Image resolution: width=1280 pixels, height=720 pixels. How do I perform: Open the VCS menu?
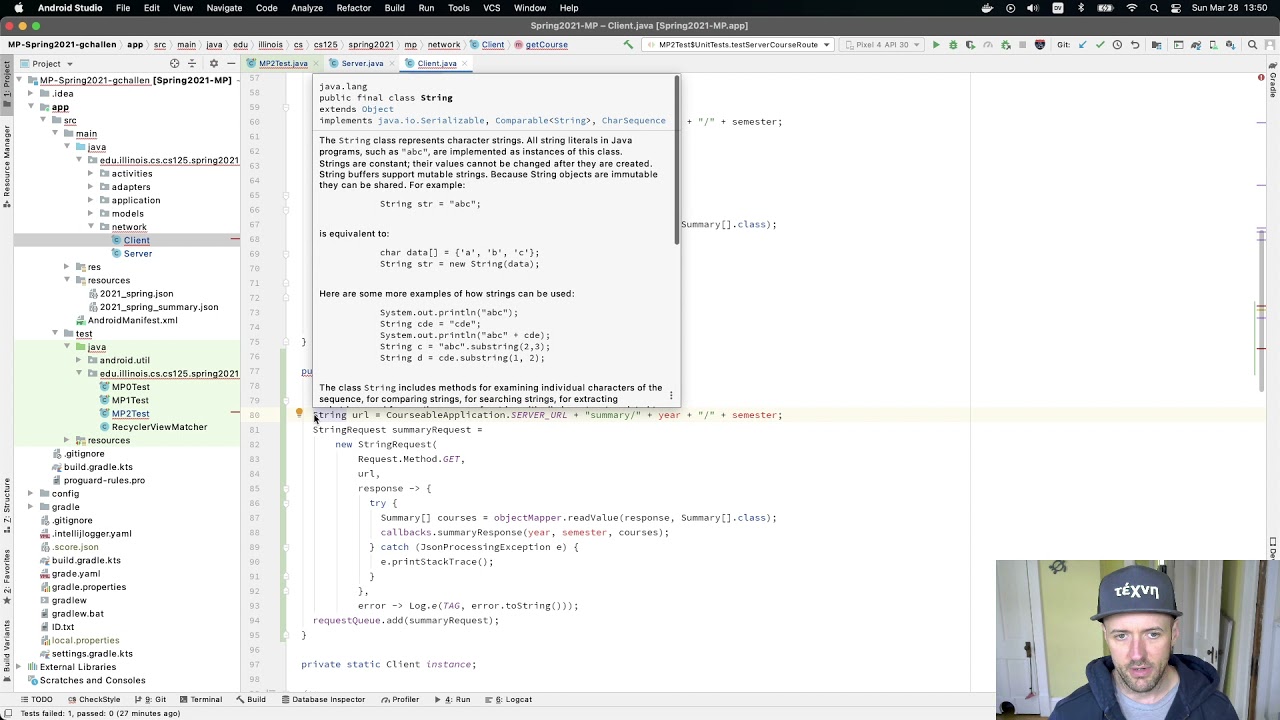click(492, 8)
